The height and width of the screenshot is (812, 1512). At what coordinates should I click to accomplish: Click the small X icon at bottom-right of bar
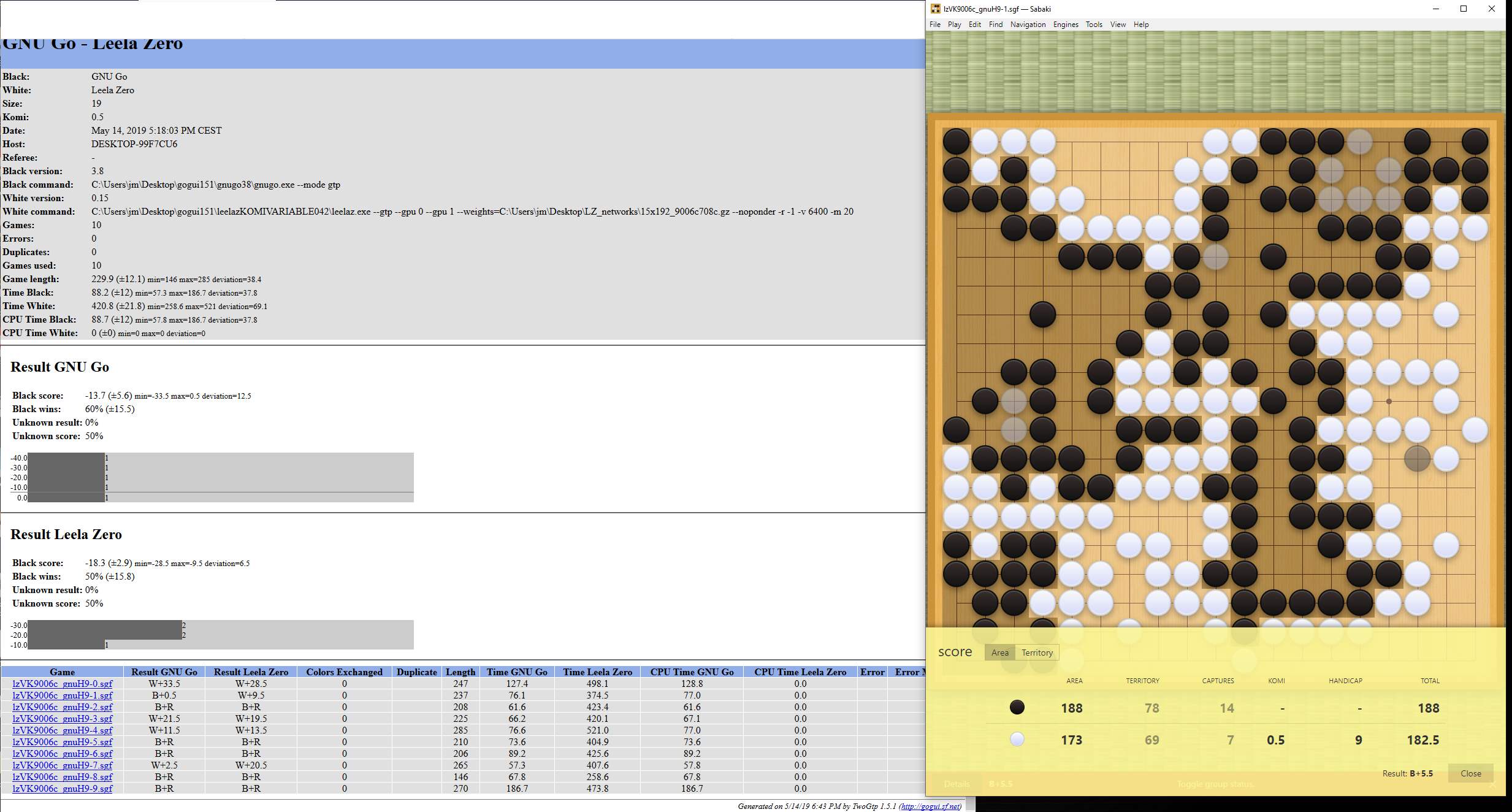(x=1492, y=785)
